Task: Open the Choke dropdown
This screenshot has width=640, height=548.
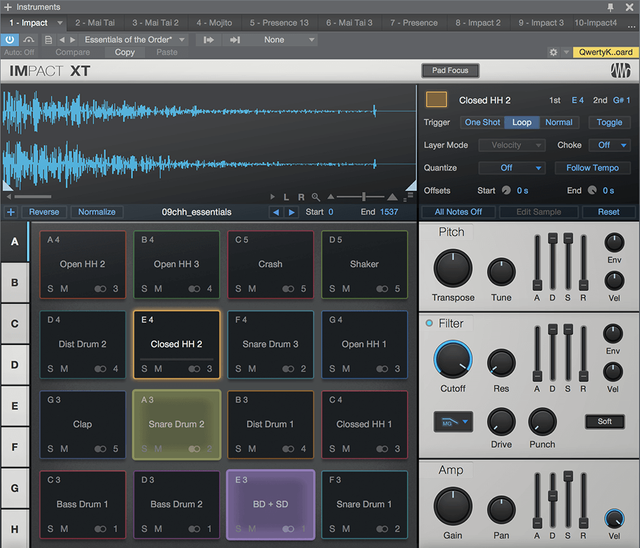Action: (609, 145)
